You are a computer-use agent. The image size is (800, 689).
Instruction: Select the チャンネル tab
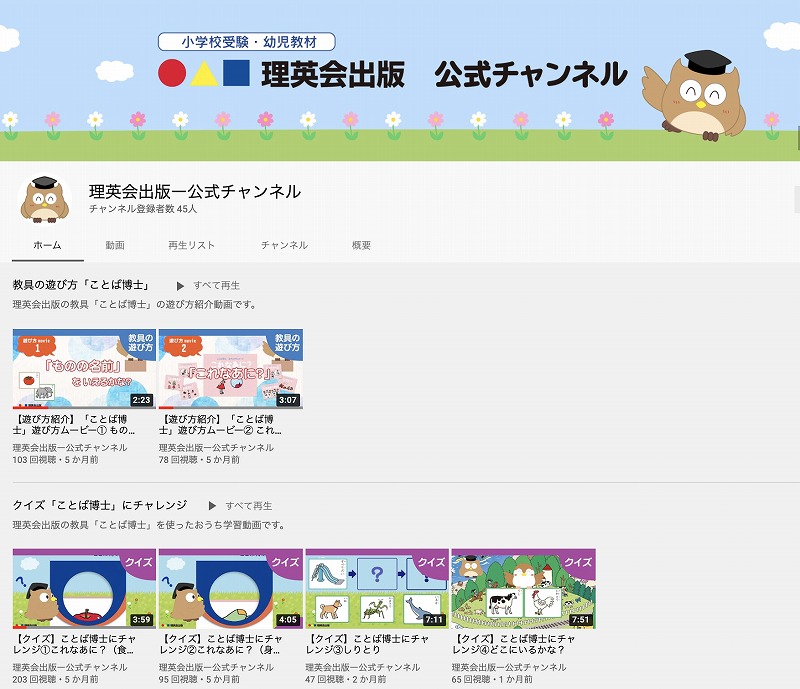[x=284, y=245]
